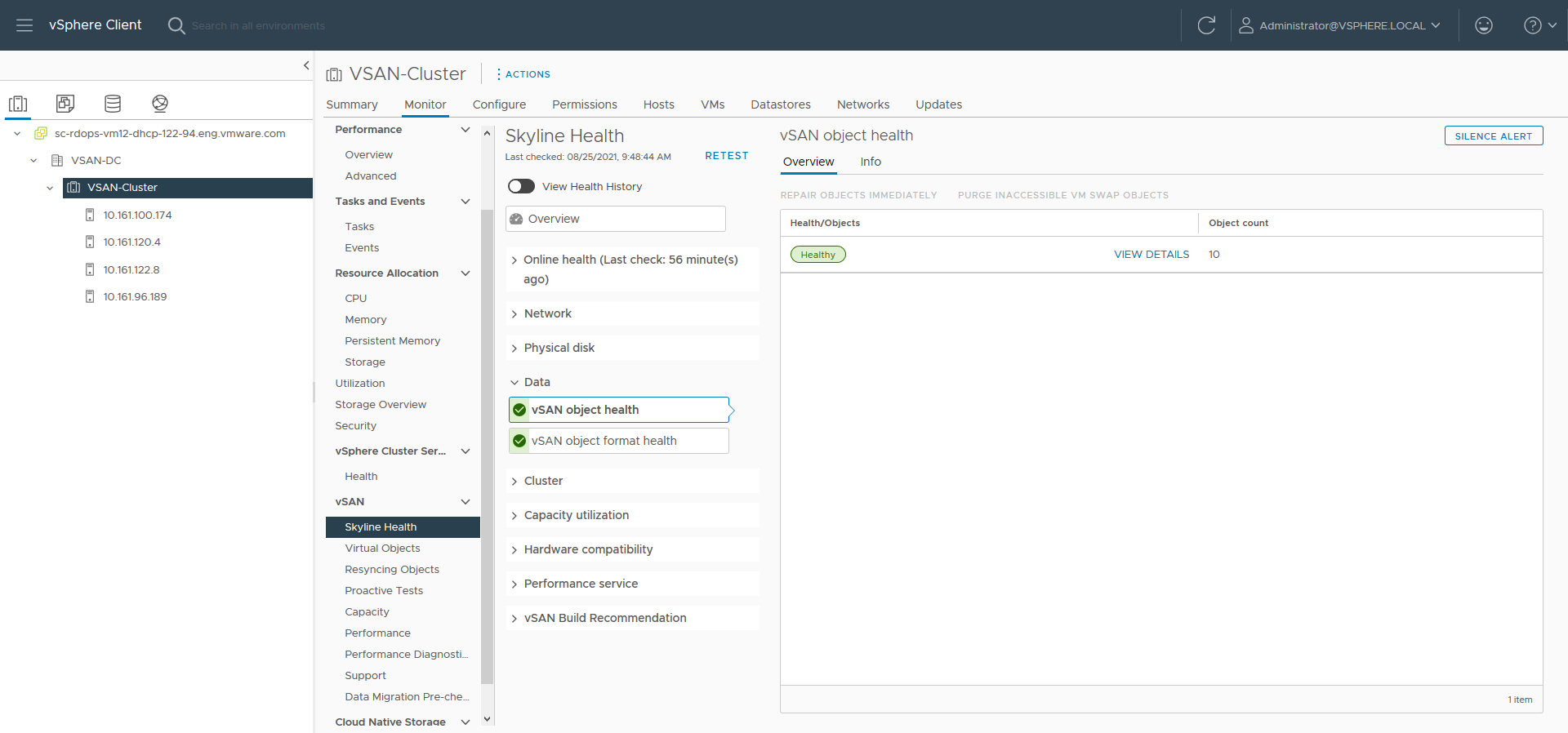1568x733 pixels.
Task: Click RETEST health check
Action: pyautogui.click(x=727, y=156)
